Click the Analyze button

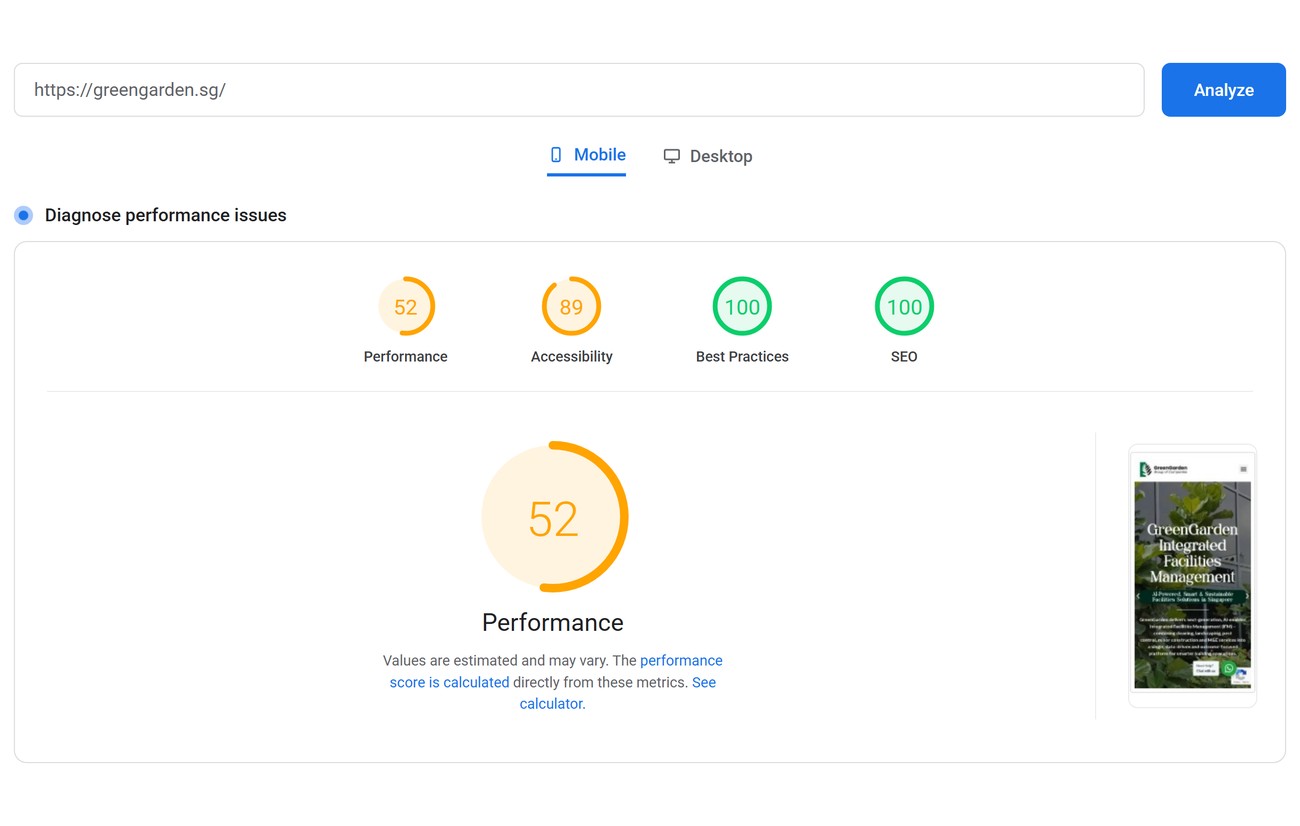[1223, 90]
